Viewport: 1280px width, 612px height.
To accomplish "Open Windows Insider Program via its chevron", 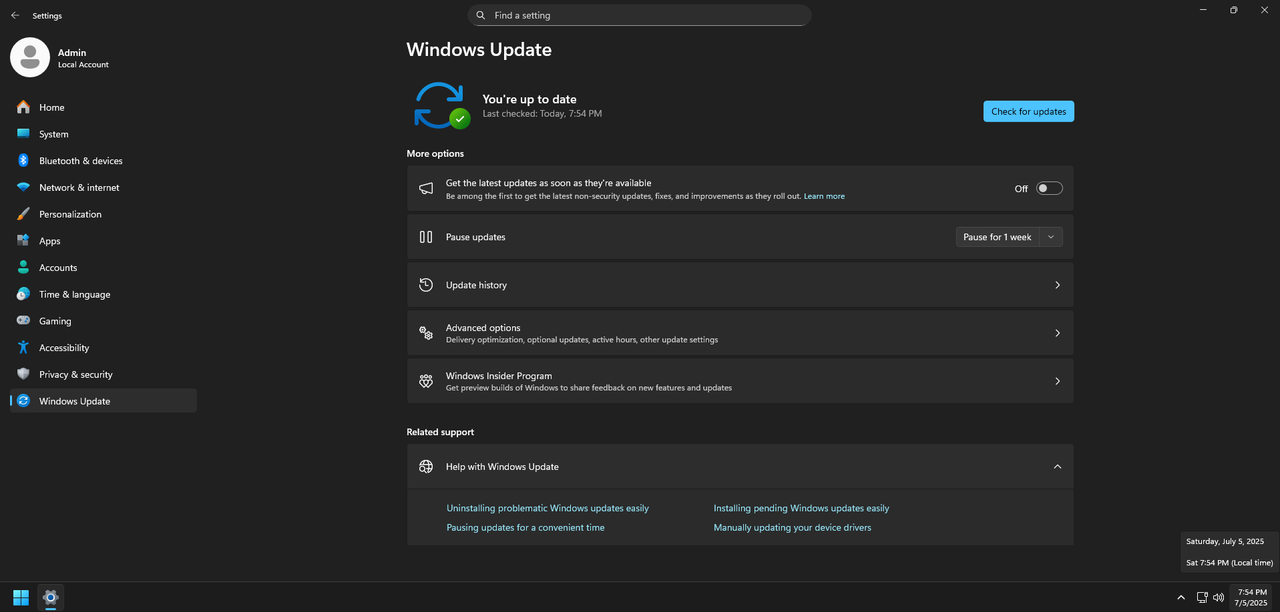I will click(x=1057, y=381).
